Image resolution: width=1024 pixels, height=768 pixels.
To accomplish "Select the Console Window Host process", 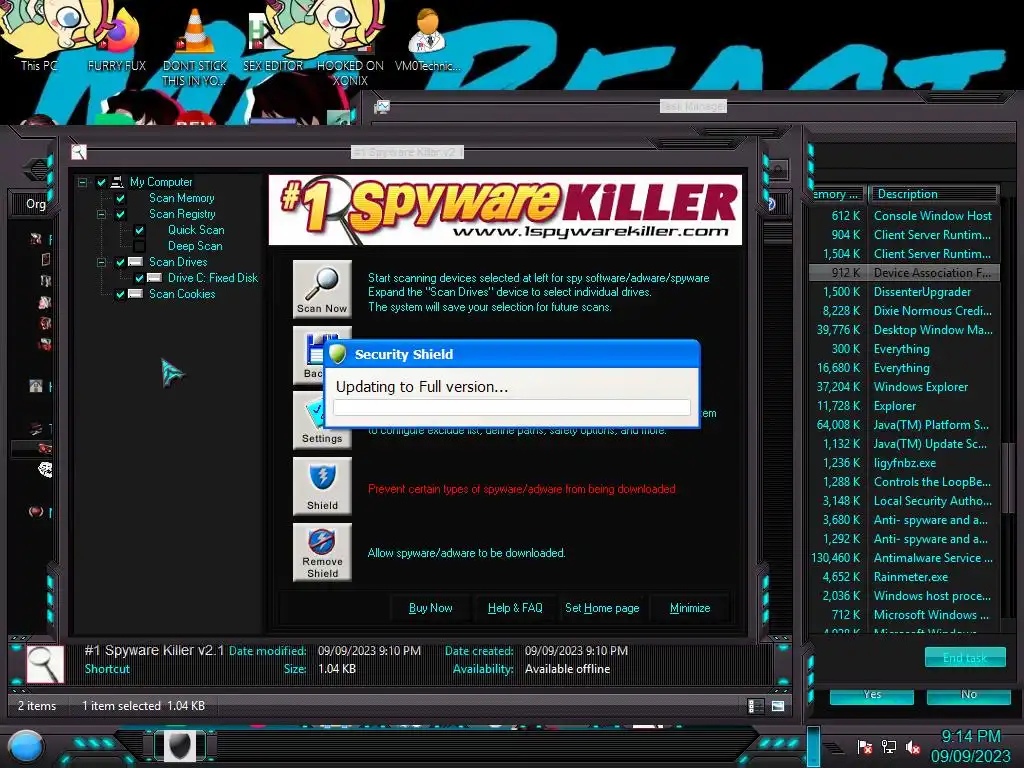I will (904, 216).
